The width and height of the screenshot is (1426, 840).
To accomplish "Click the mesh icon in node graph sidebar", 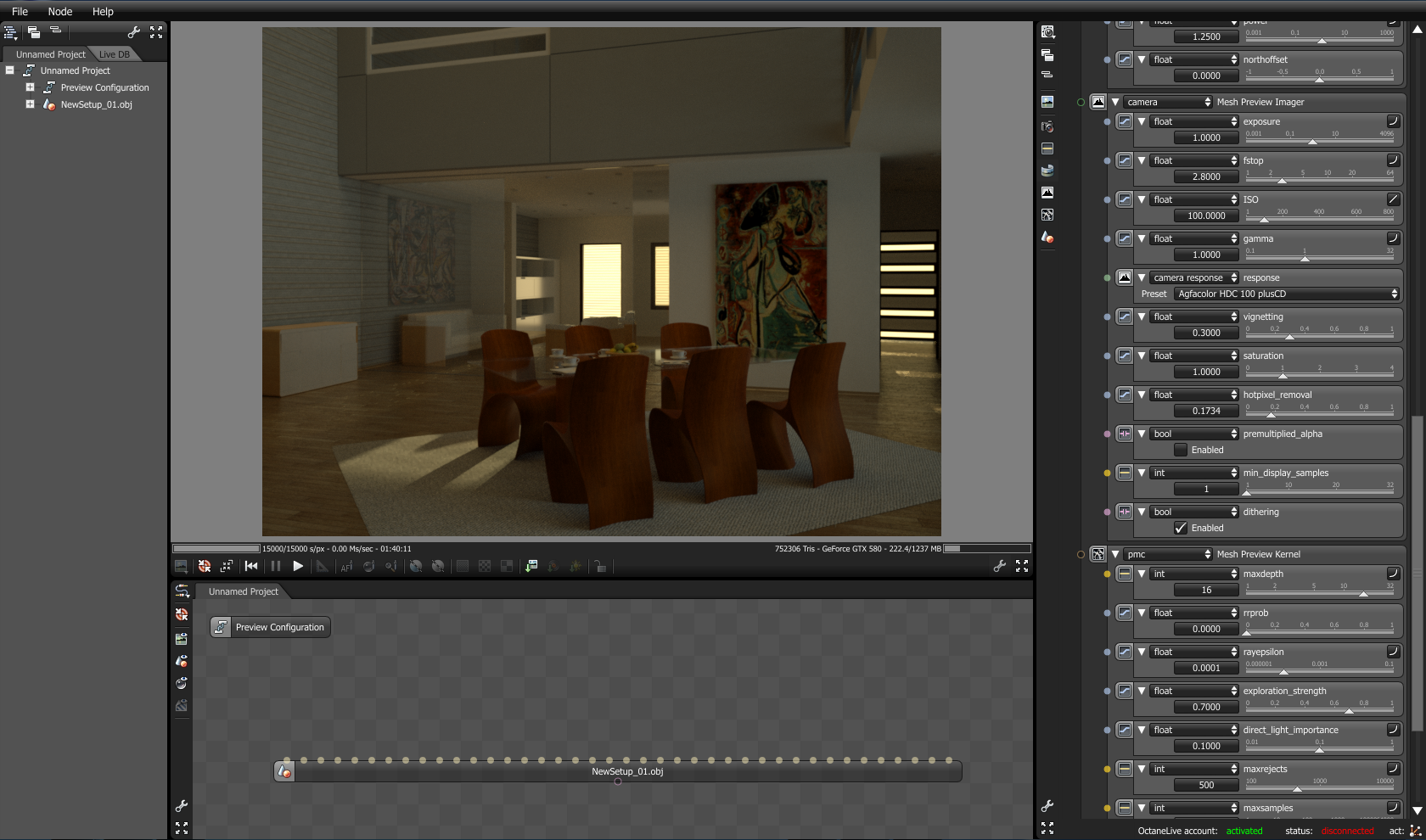I will (x=182, y=661).
